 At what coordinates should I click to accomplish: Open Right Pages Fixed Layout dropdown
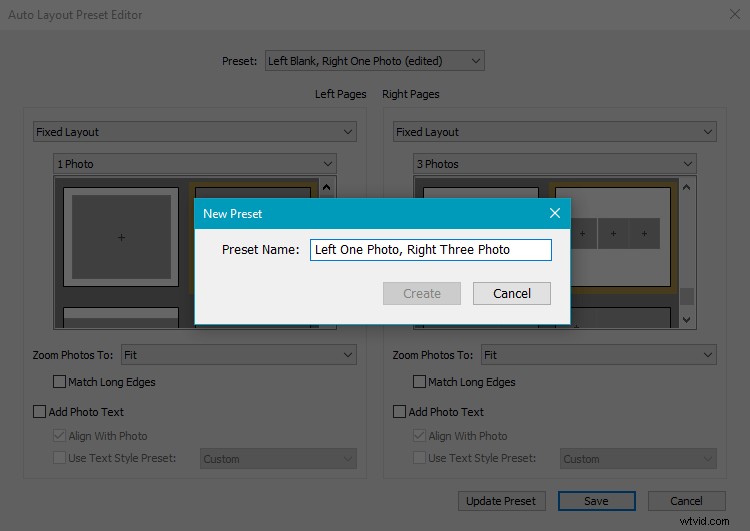[554, 132]
